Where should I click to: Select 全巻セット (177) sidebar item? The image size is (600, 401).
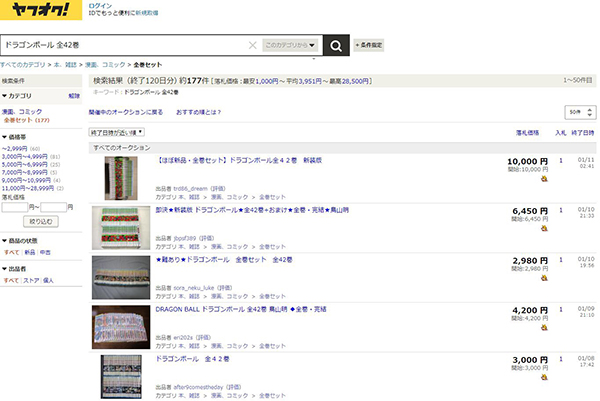(27, 120)
